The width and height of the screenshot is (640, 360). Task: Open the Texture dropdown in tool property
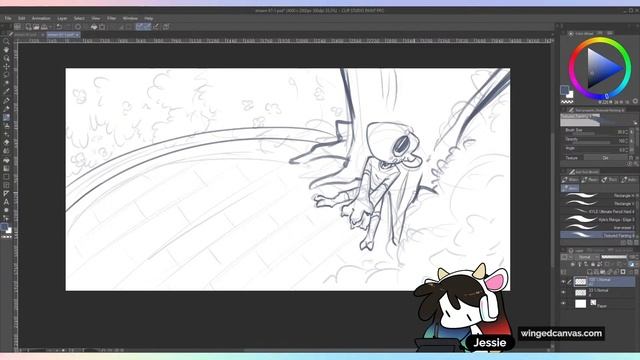tap(605, 158)
